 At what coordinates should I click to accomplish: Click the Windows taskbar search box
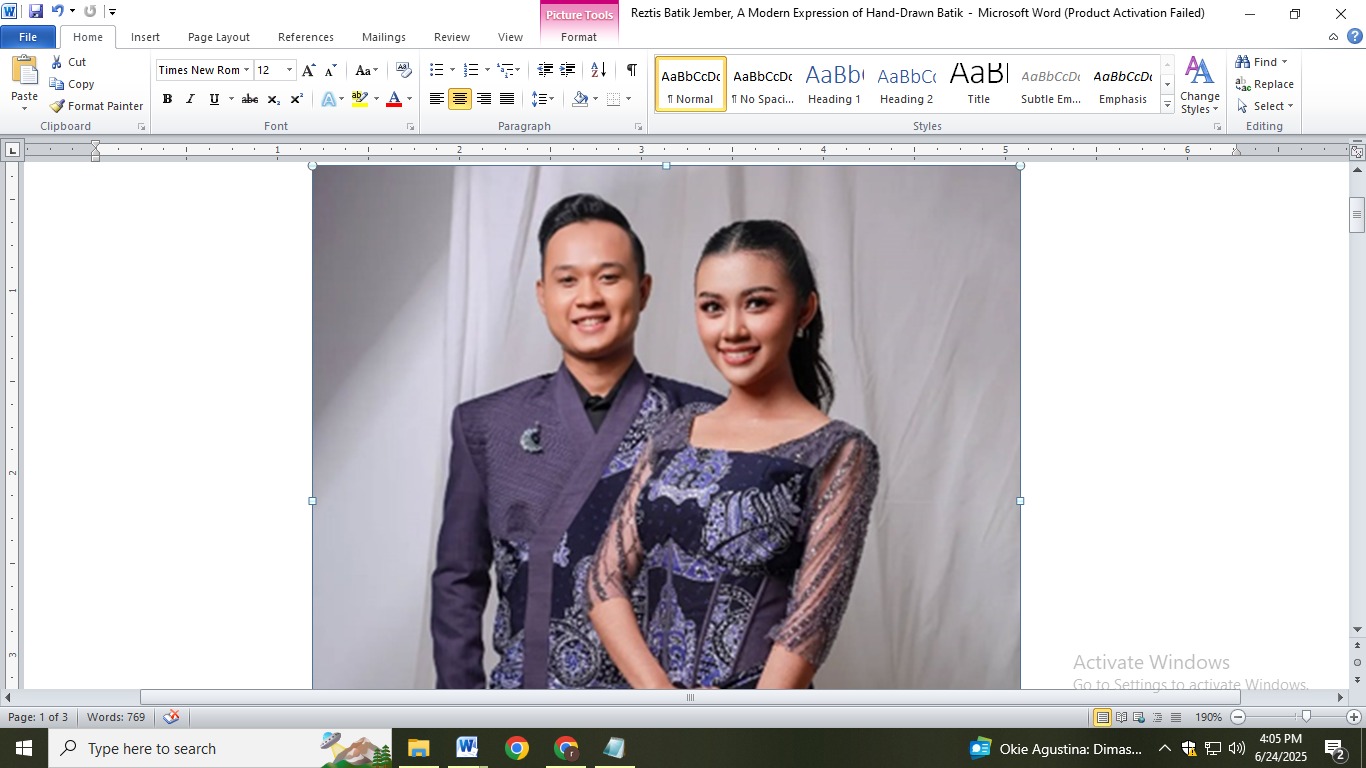click(x=180, y=749)
